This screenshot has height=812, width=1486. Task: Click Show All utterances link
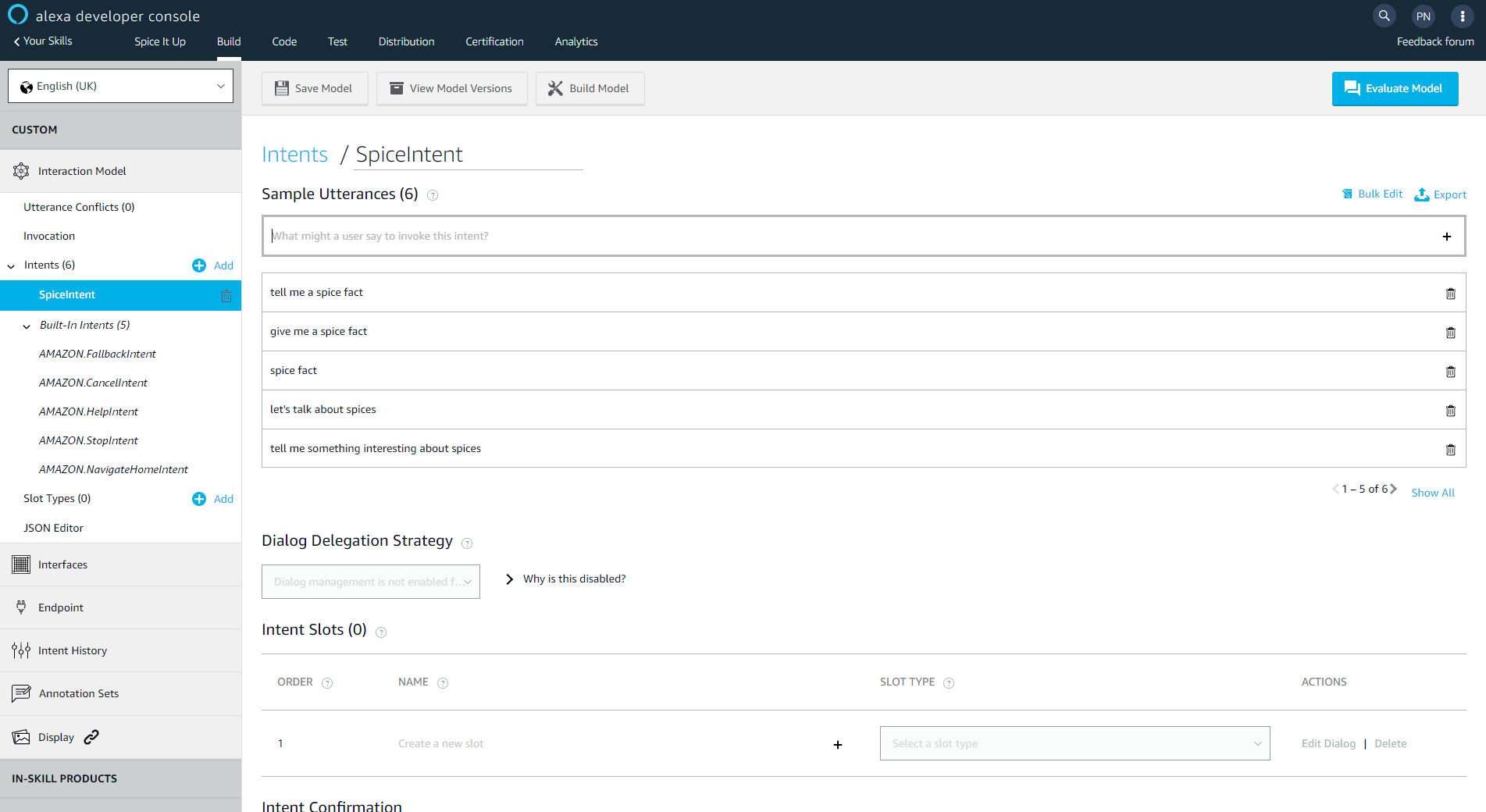click(x=1433, y=493)
